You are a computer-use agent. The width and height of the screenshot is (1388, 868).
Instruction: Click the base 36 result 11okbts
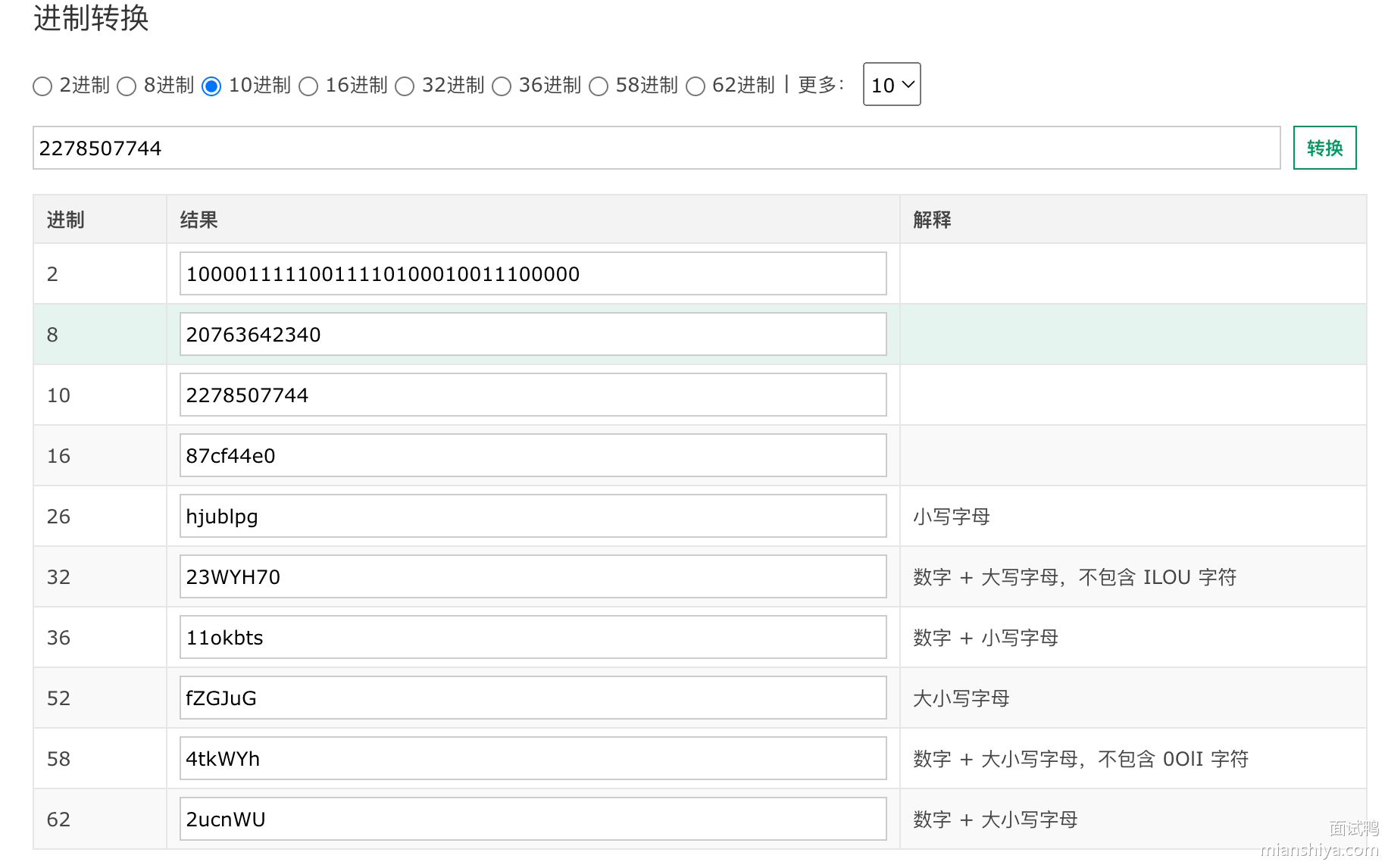[533, 638]
